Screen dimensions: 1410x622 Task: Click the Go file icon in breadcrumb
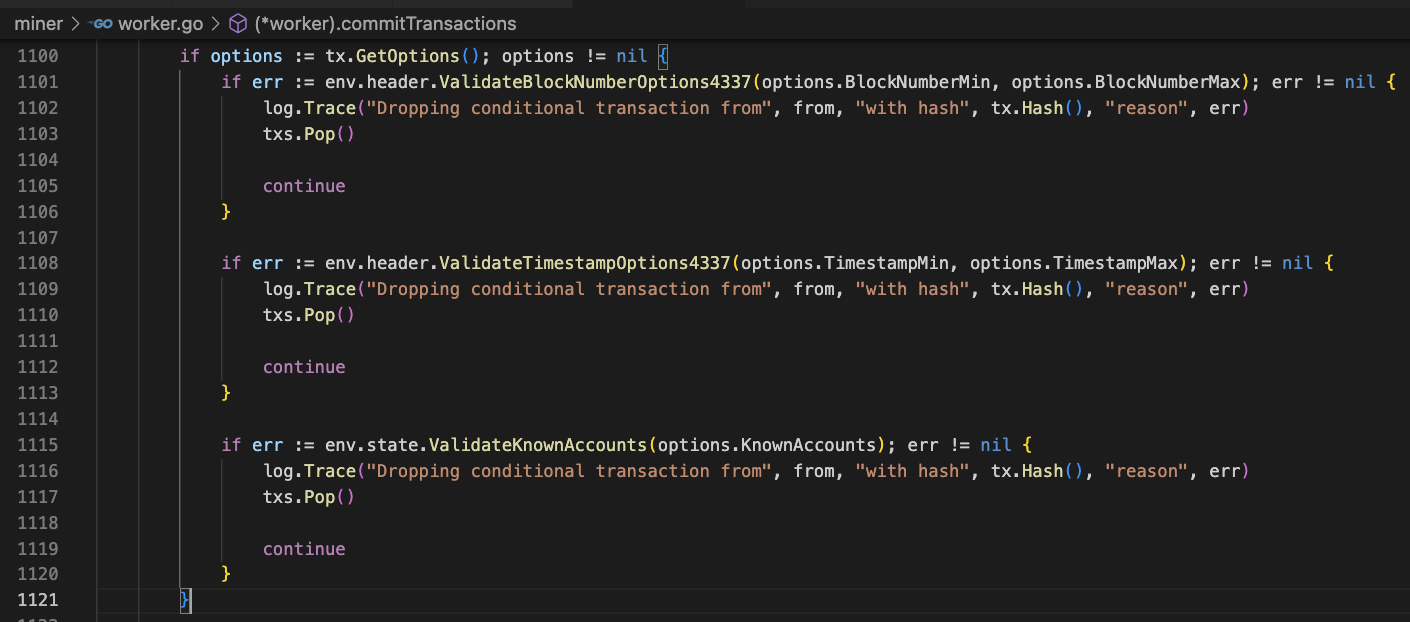pos(101,23)
